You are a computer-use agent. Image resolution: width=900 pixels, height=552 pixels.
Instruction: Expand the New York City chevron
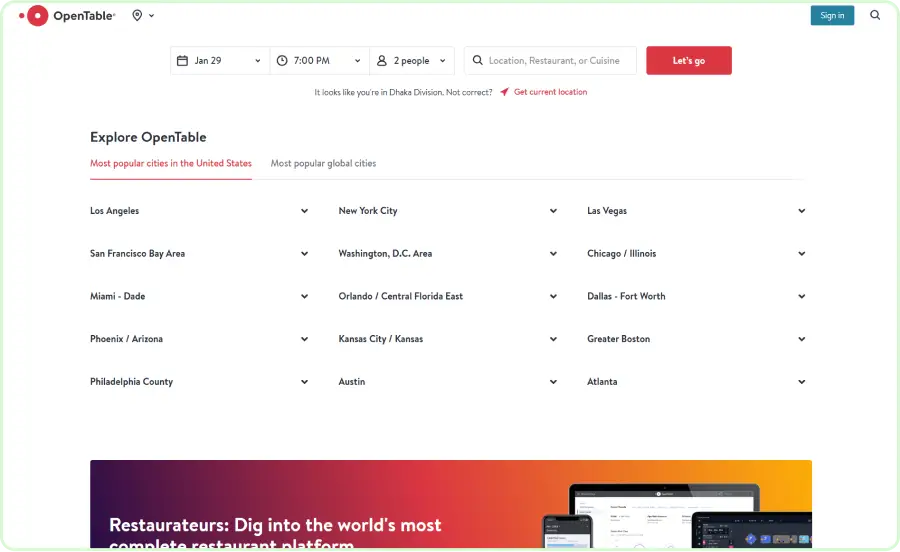coord(553,211)
